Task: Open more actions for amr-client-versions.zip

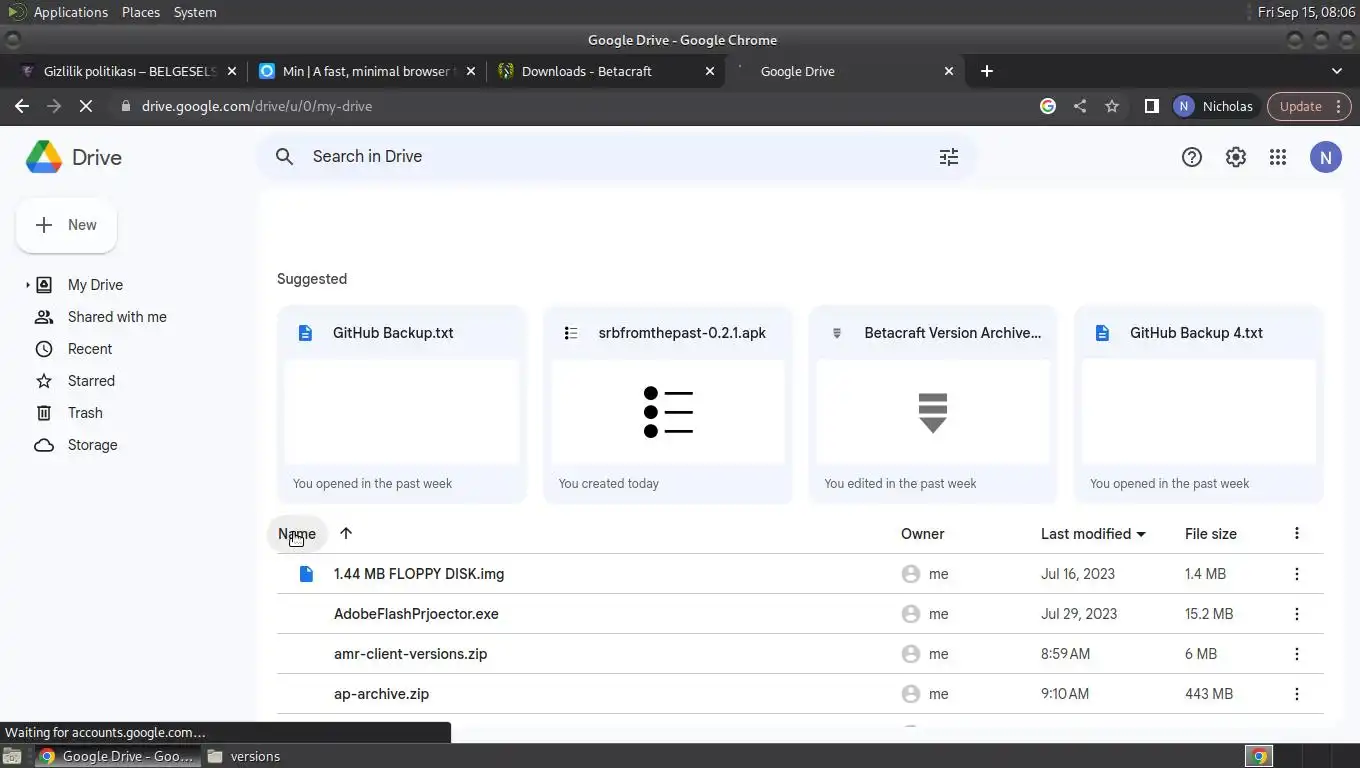Action: (x=1297, y=654)
